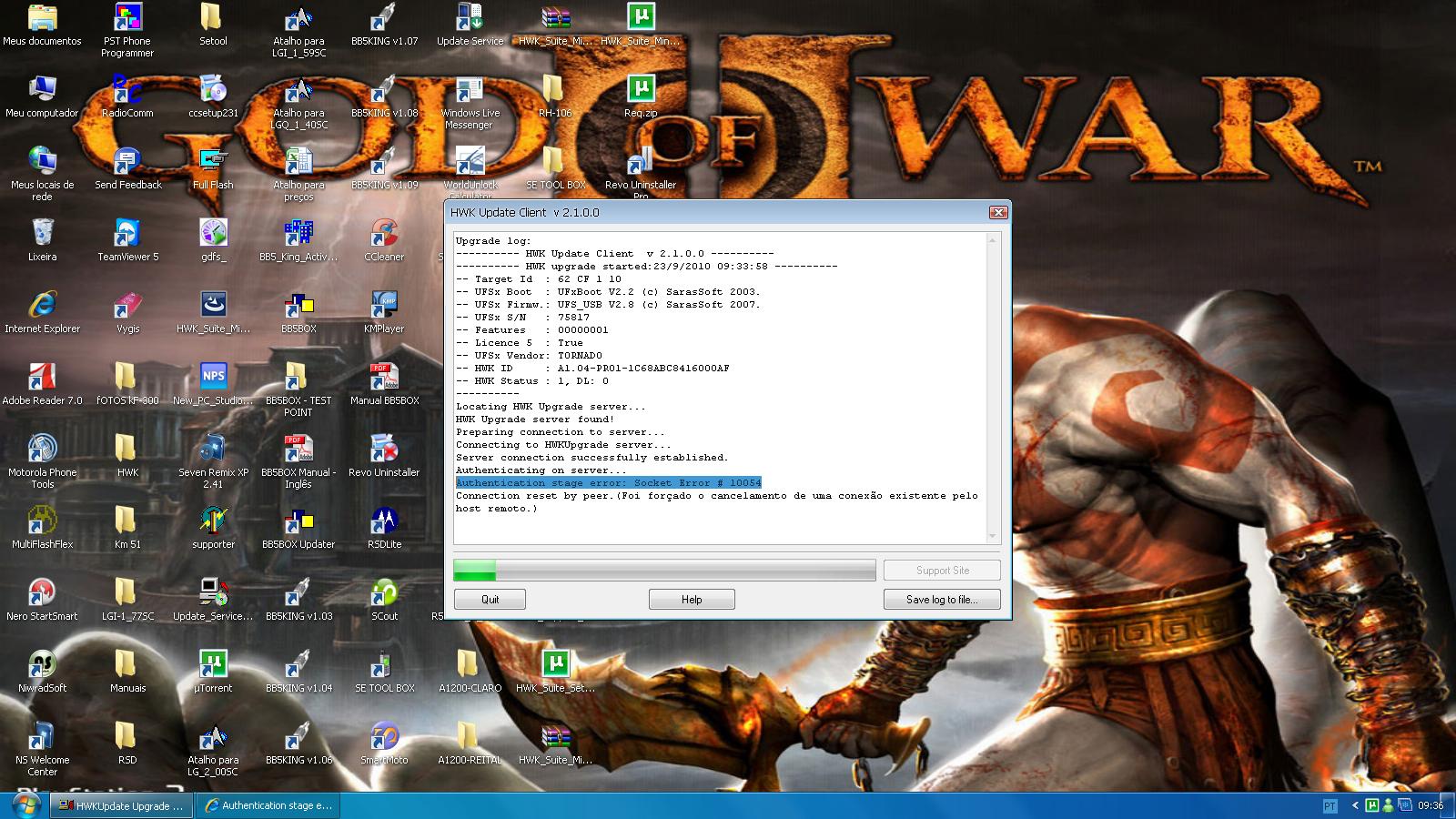
Task: Open A1200-CLARO folder
Action: coord(470,672)
